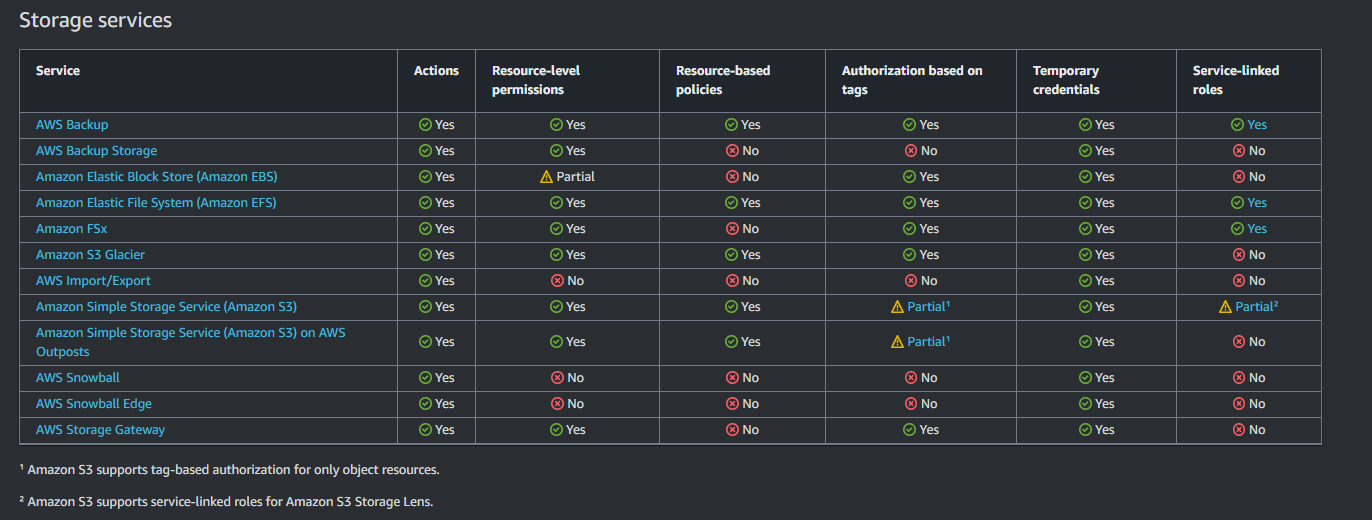Open the AWS Storage Gateway link
The height and width of the screenshot is (520, 1372).
tap(100, 430)
